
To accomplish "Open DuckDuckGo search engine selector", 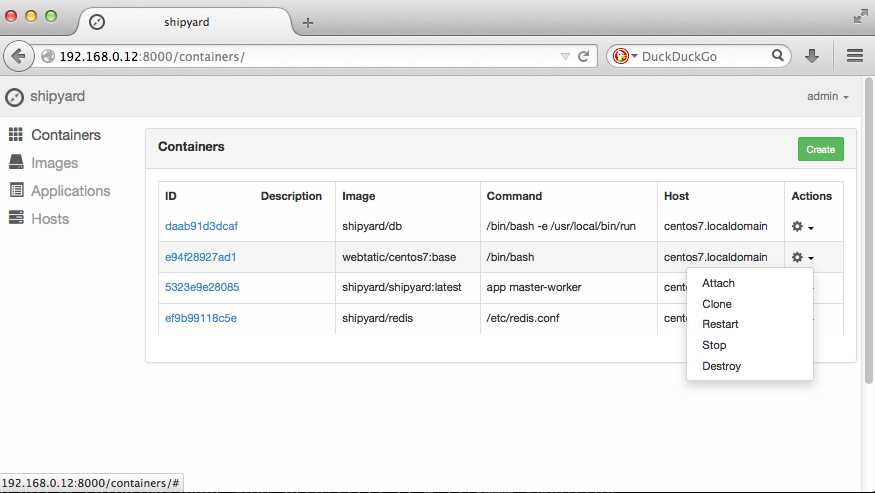I will click(624, 56).
